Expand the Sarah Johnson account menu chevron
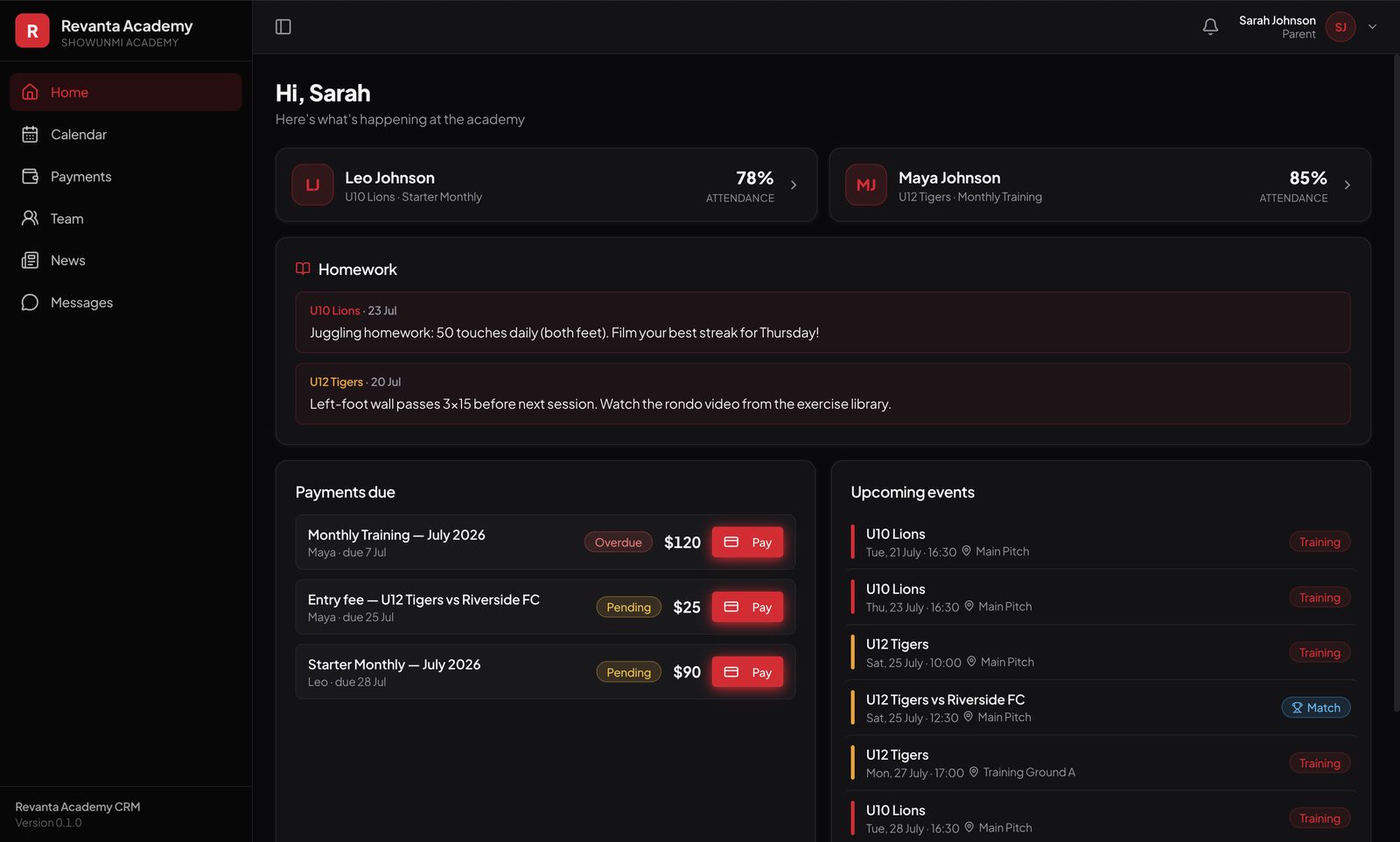 tap(1372, 27)
